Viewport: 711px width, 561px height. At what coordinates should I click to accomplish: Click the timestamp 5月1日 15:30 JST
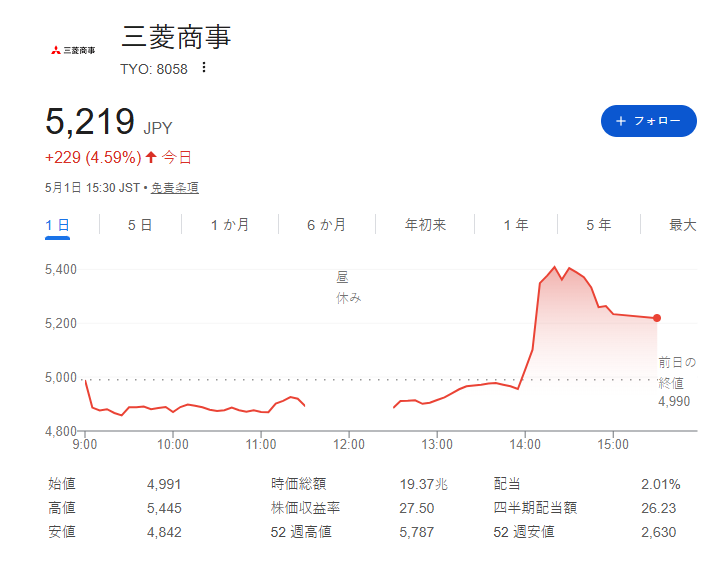pyautogui.click(x=92, y=188)
